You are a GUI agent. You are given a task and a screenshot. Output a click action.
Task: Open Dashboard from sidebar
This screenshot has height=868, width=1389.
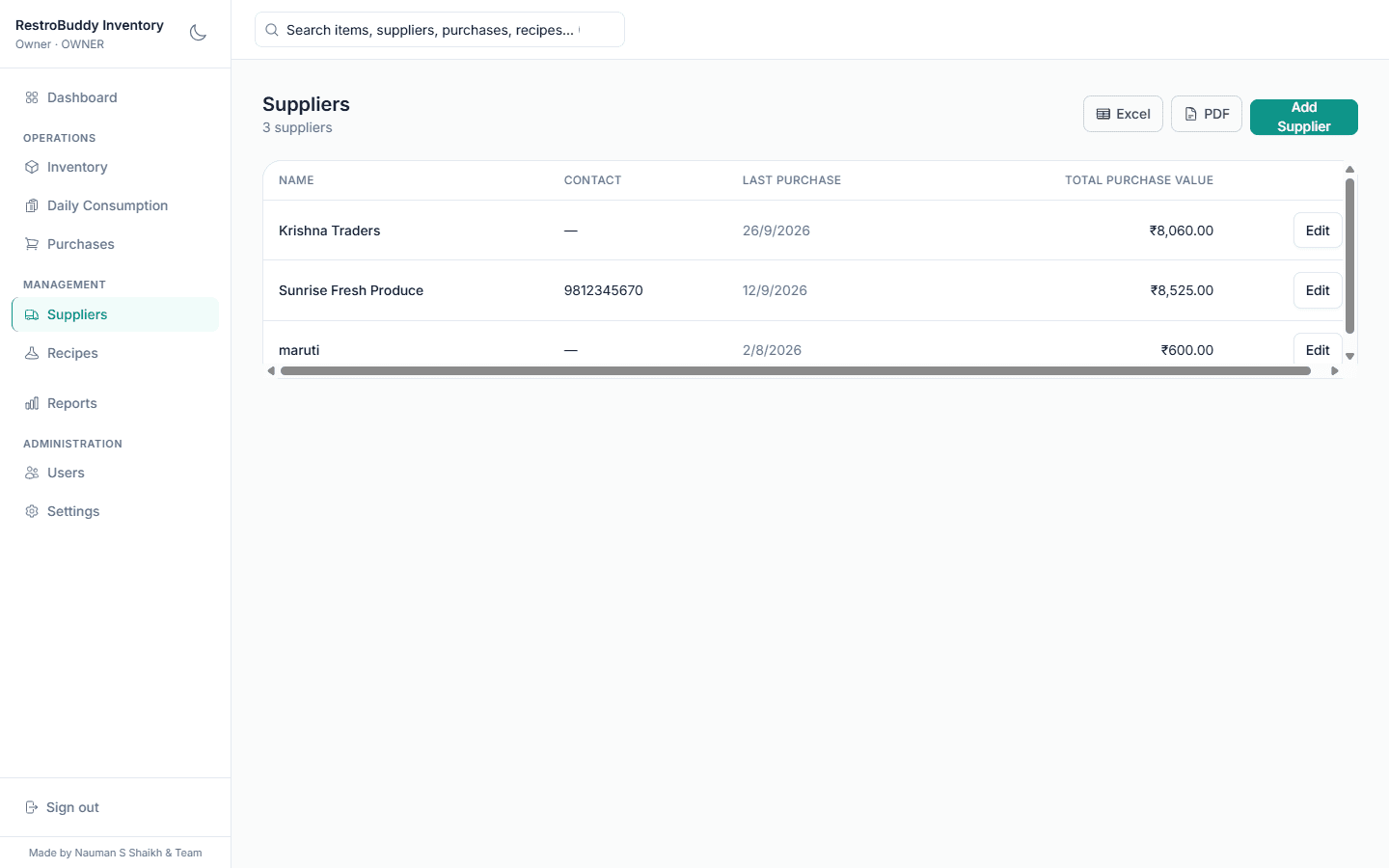coord(116,97)
